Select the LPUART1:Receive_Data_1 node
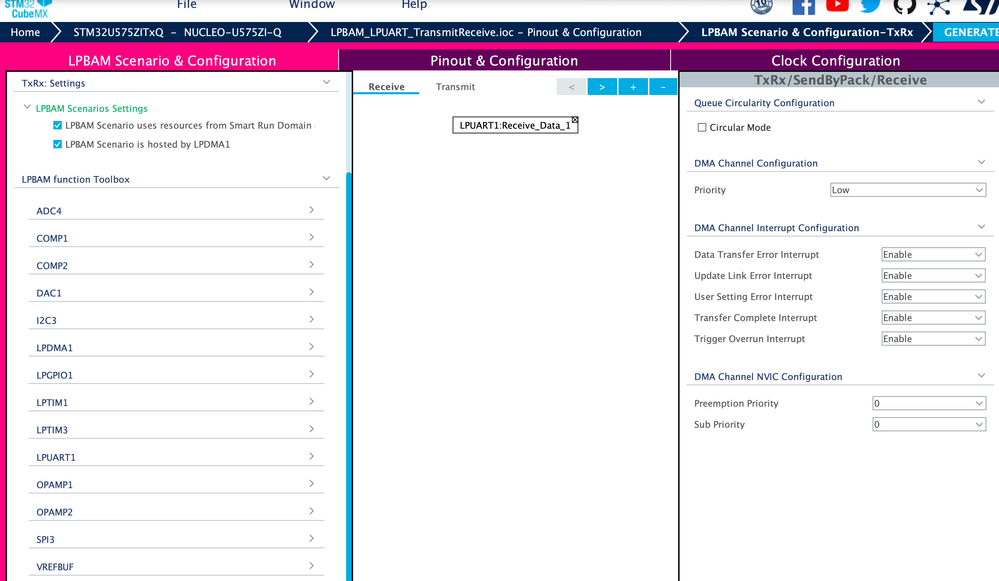Screen dimensions: 999x581 pos(514,126)
